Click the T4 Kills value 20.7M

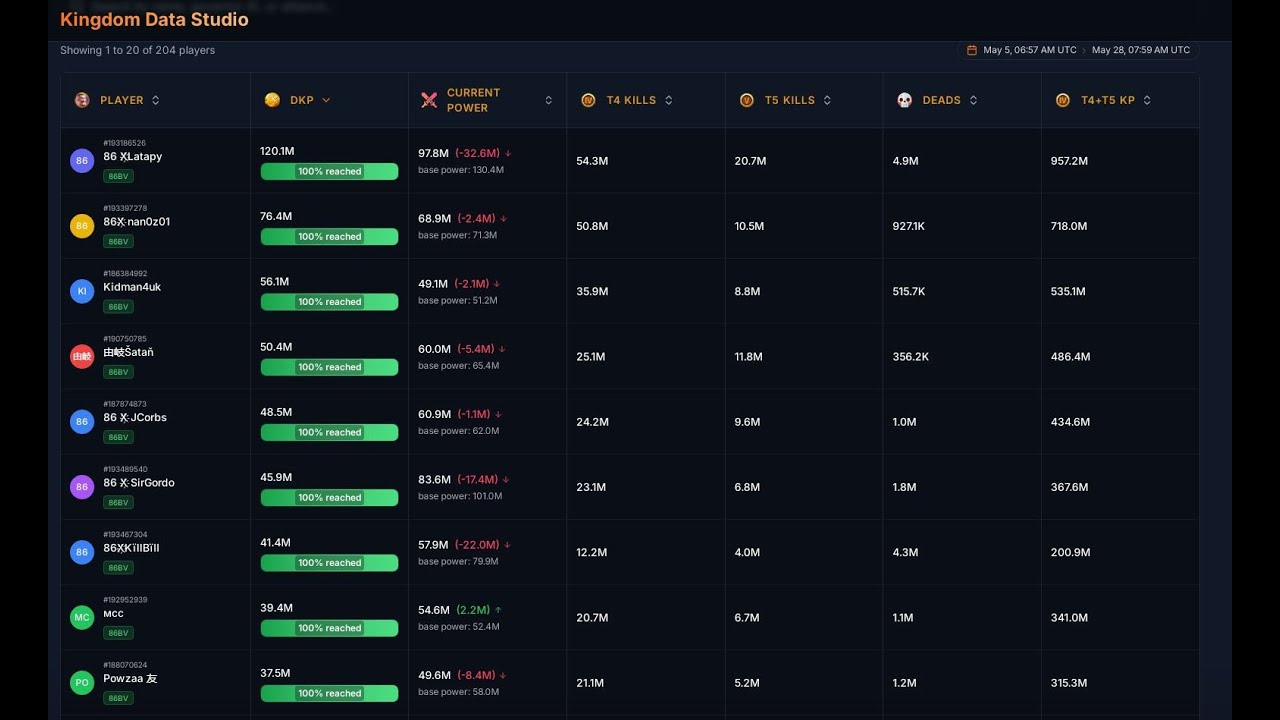coord(592,618)
